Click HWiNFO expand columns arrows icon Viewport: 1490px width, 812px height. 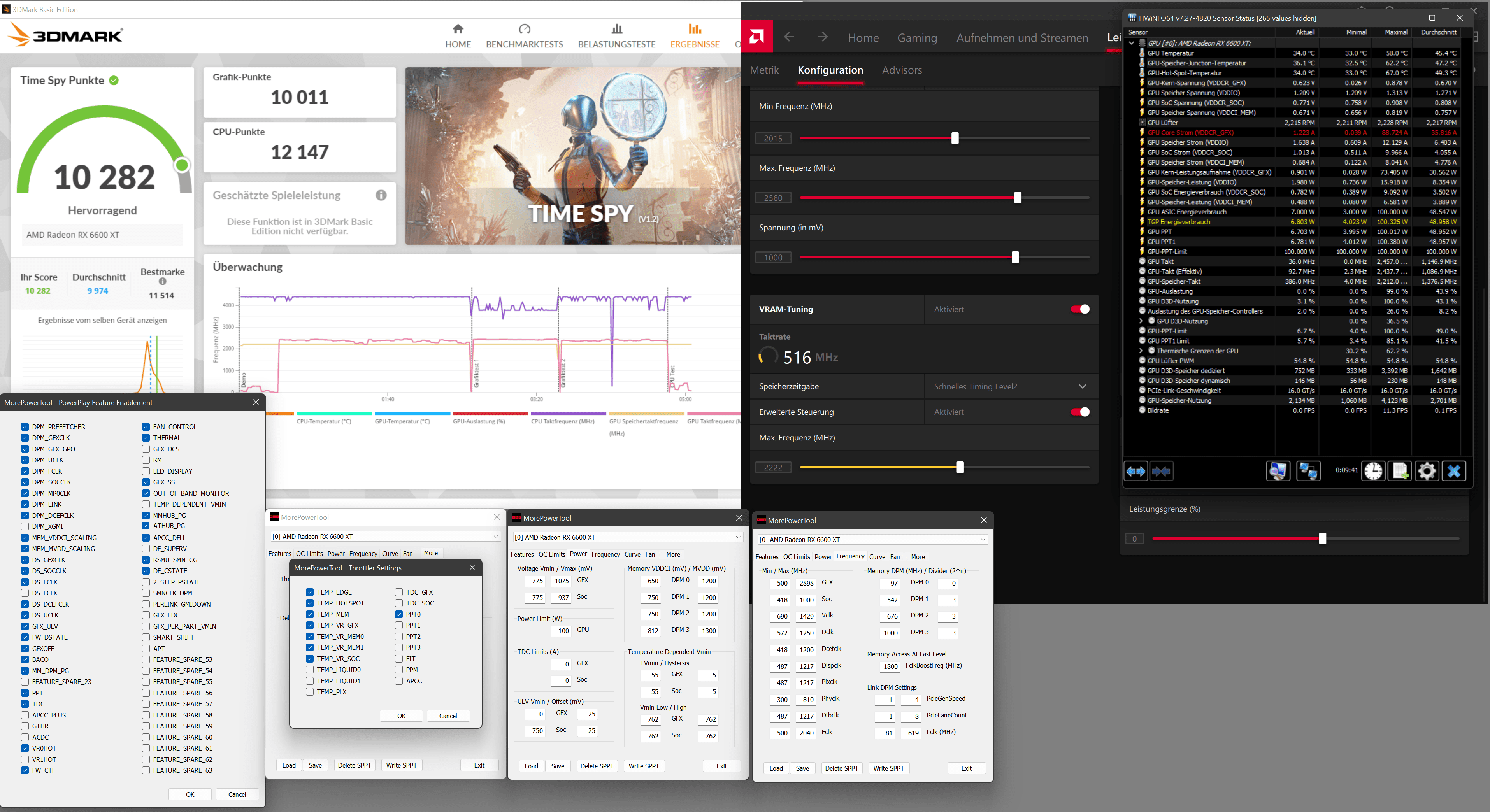pos(1135,471)
